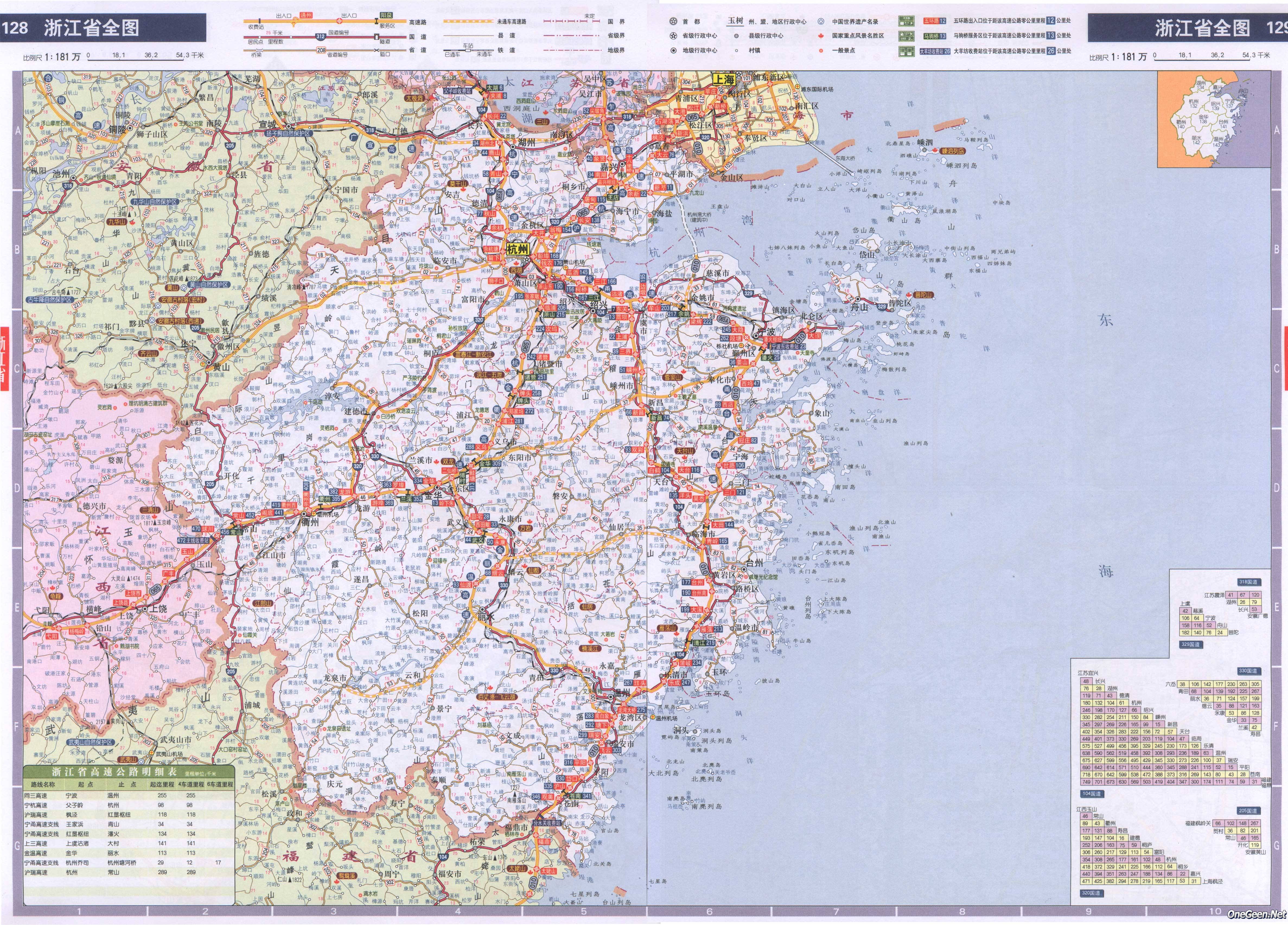Click the Zhejiang locator inset map at top right
Viewport: 1288px width, 925px height.
click(x=1214, y=119)
